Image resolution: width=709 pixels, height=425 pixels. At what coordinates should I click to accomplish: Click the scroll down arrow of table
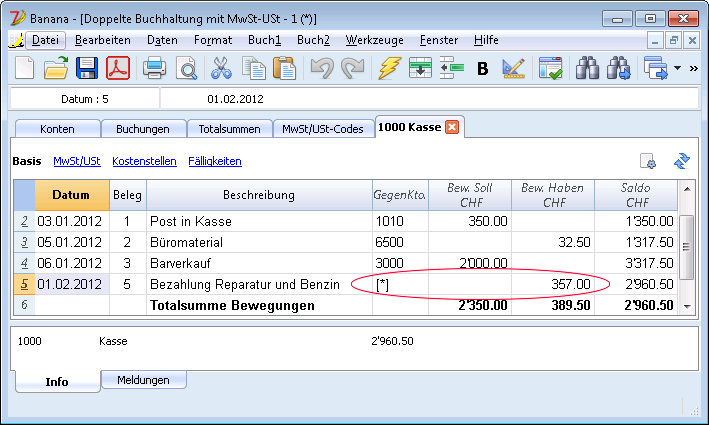click(x=687, y=307)
